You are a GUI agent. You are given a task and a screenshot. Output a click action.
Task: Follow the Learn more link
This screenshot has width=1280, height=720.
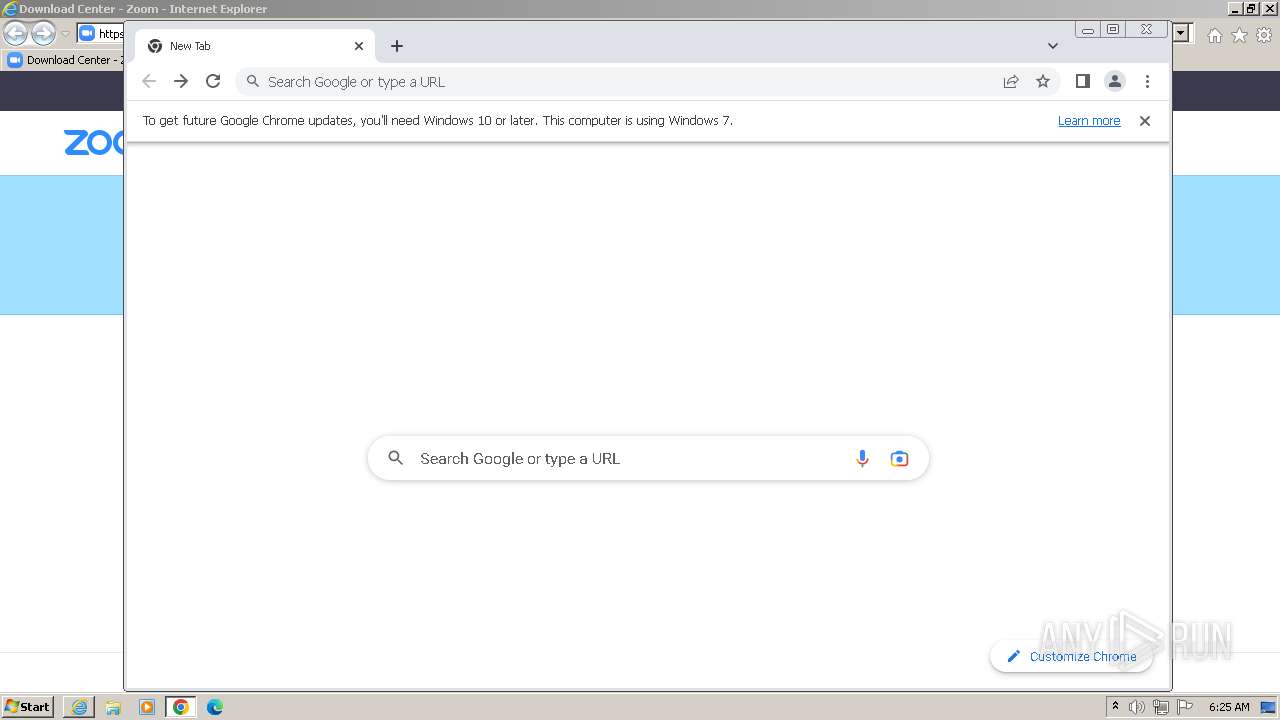[1089, 121]
